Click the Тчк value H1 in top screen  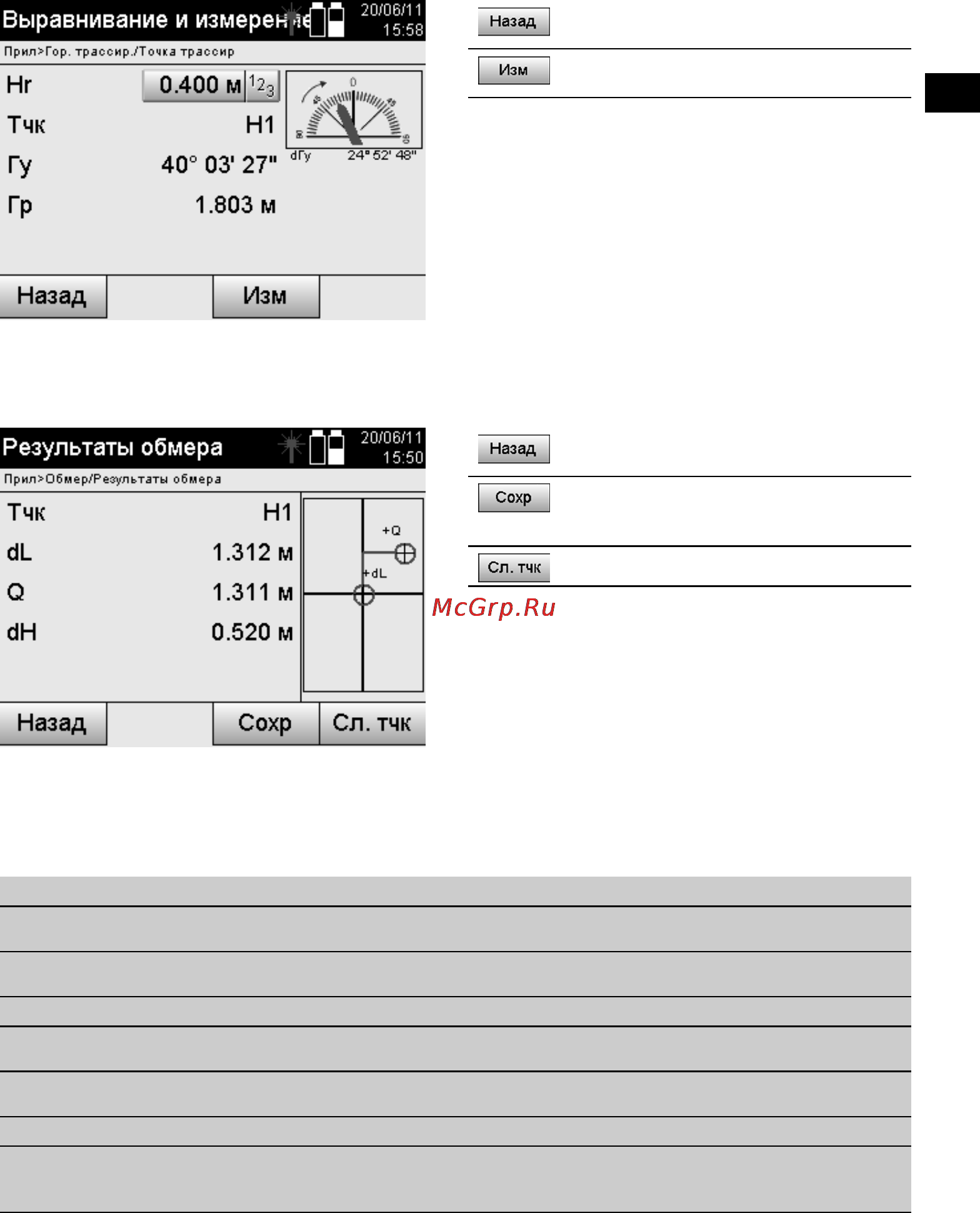[x=260, y=125]
